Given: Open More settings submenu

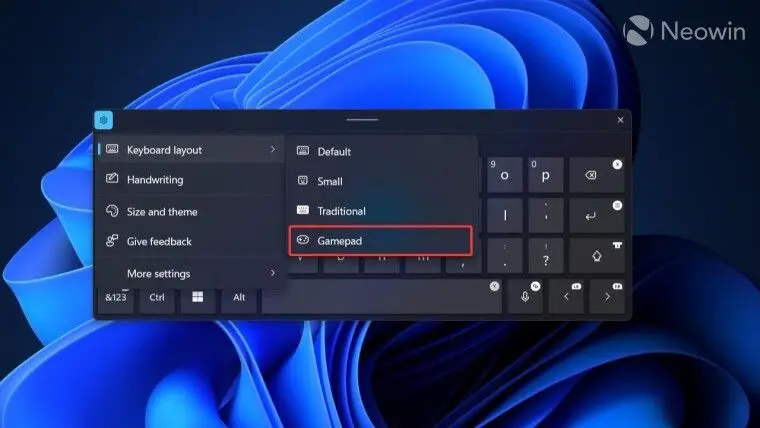Looking at the screenshot, I should tap(190, 273).
